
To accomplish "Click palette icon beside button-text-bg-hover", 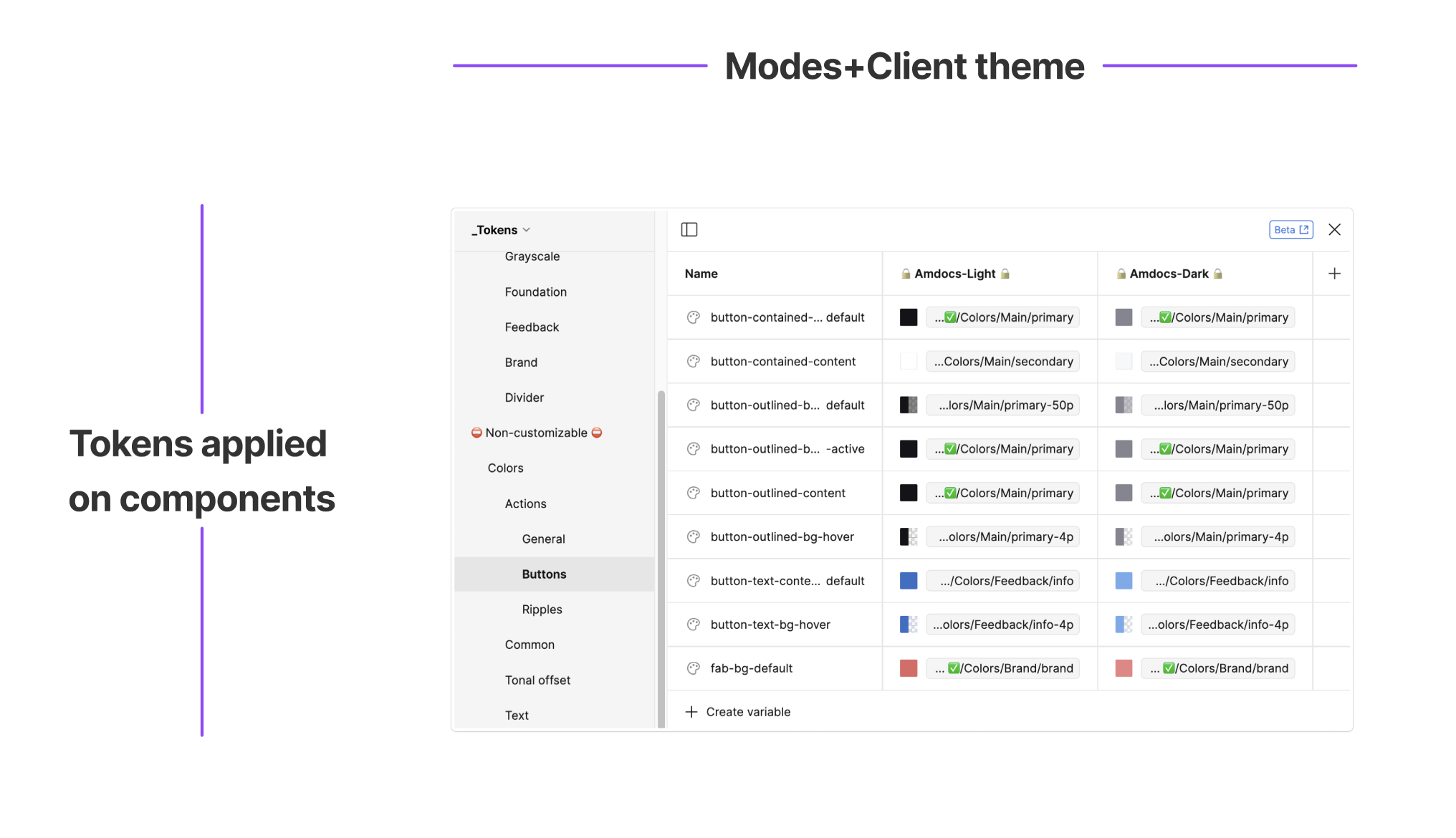I will (x=693, y=625).
